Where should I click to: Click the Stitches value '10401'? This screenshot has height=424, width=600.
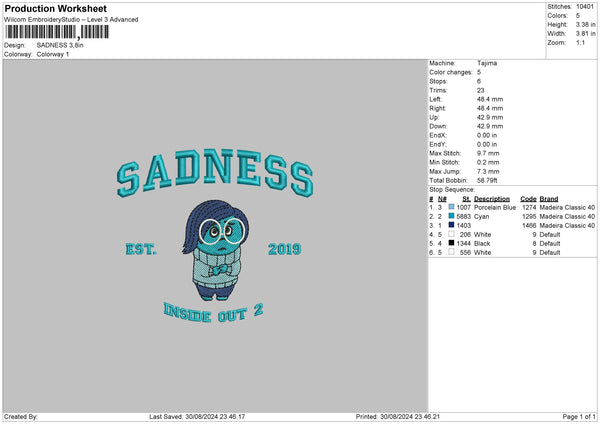585,7
